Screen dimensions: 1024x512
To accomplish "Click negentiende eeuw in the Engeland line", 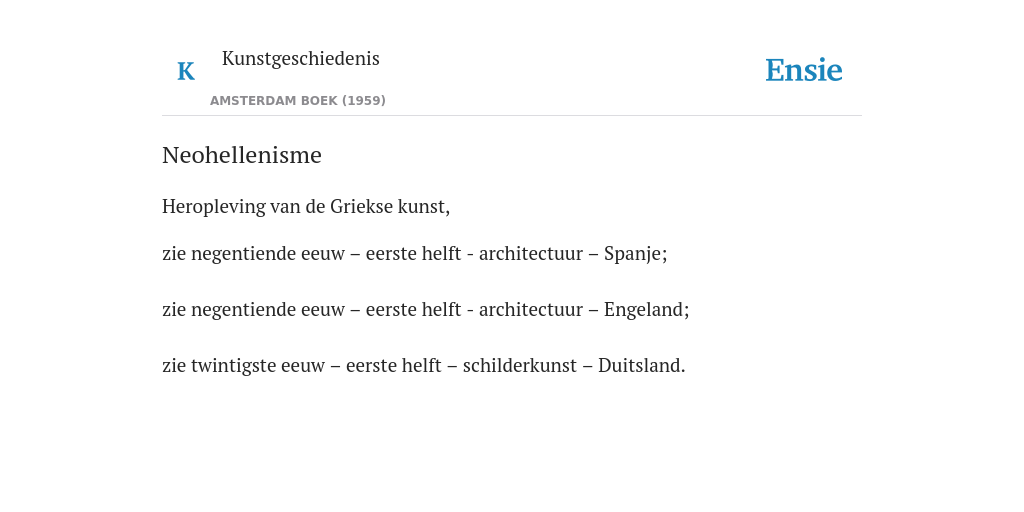I will (268, 310).
